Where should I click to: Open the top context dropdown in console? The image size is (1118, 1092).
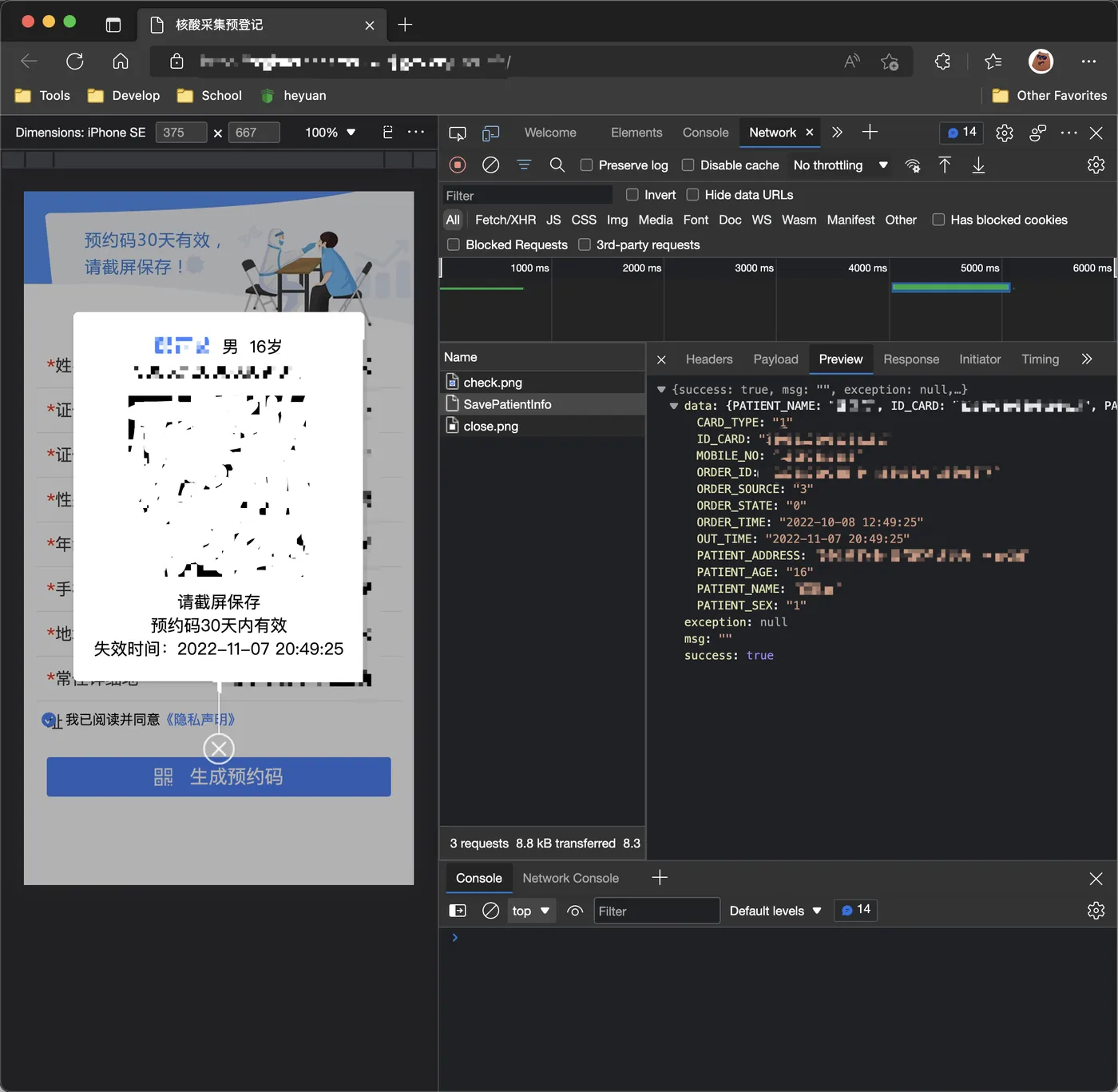(x=532, y=911)
